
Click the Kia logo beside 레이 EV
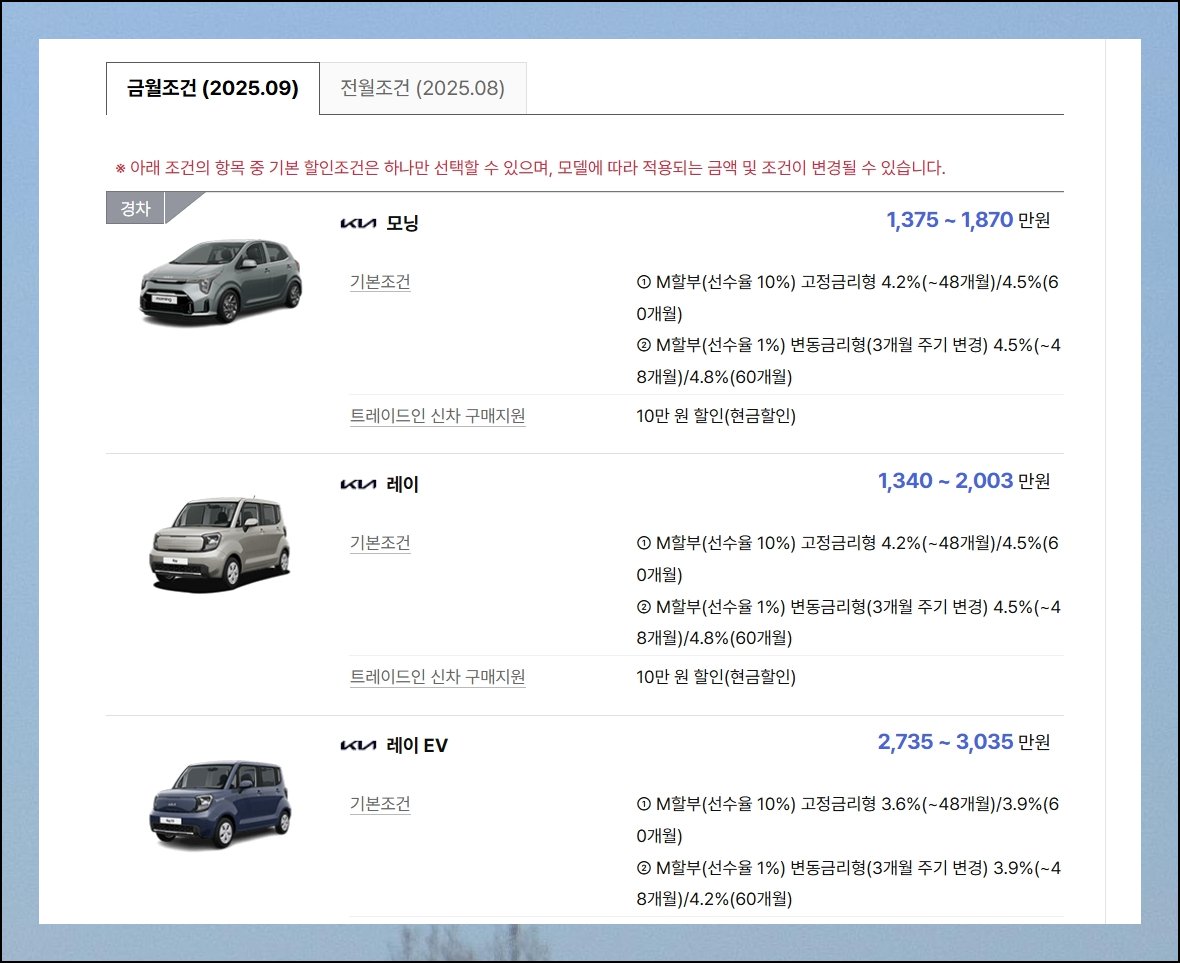click(x=358, y=745)
